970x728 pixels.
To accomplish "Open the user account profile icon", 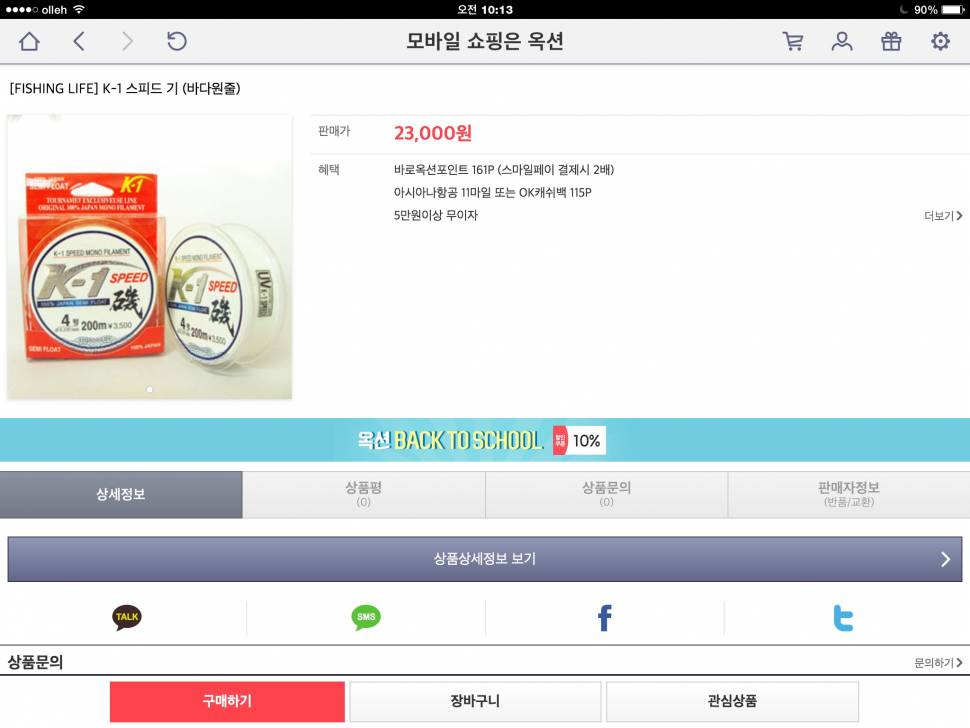I will point(841,41).
